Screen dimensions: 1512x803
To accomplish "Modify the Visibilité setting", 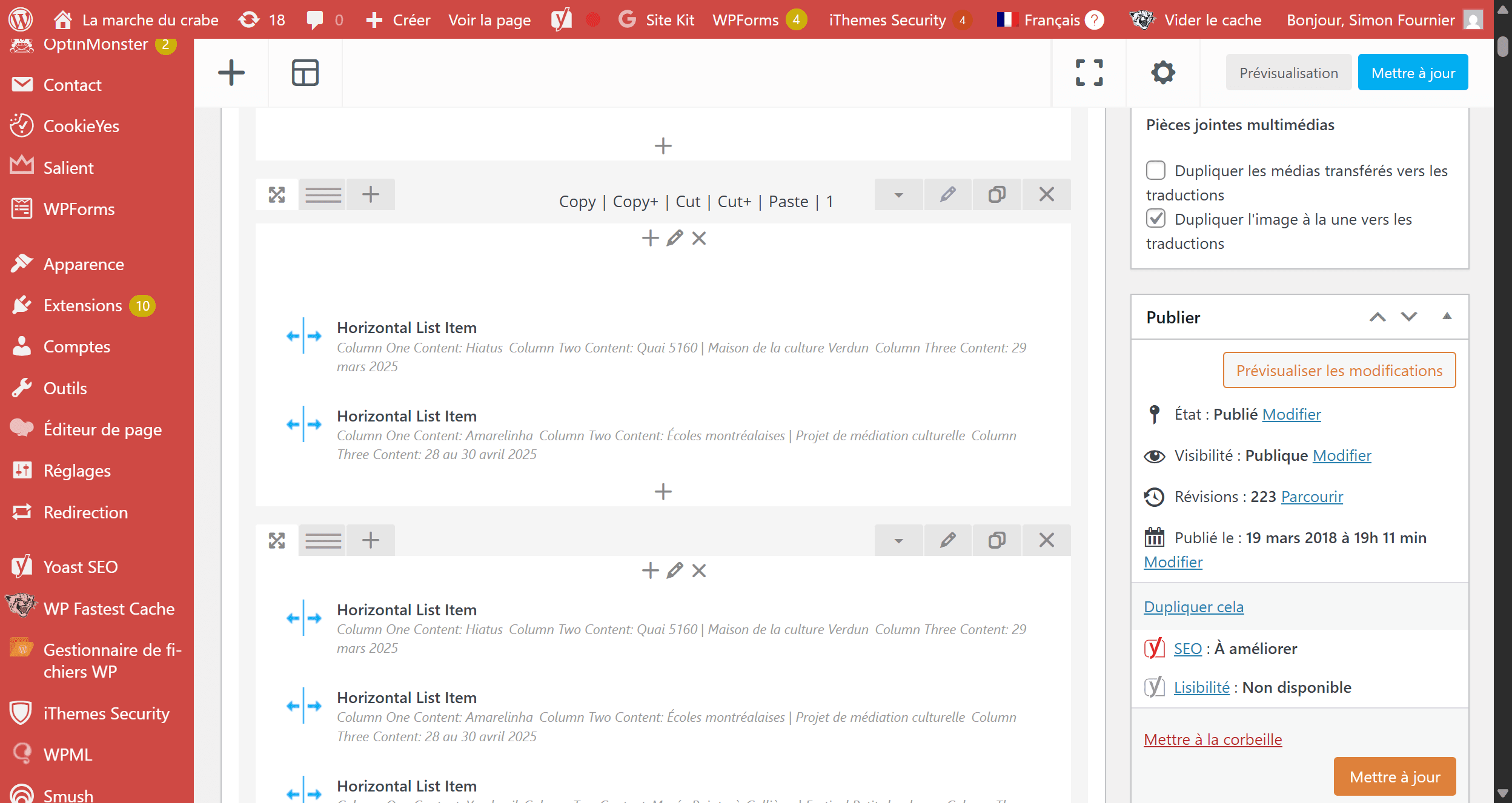I will click(1342, 455).
